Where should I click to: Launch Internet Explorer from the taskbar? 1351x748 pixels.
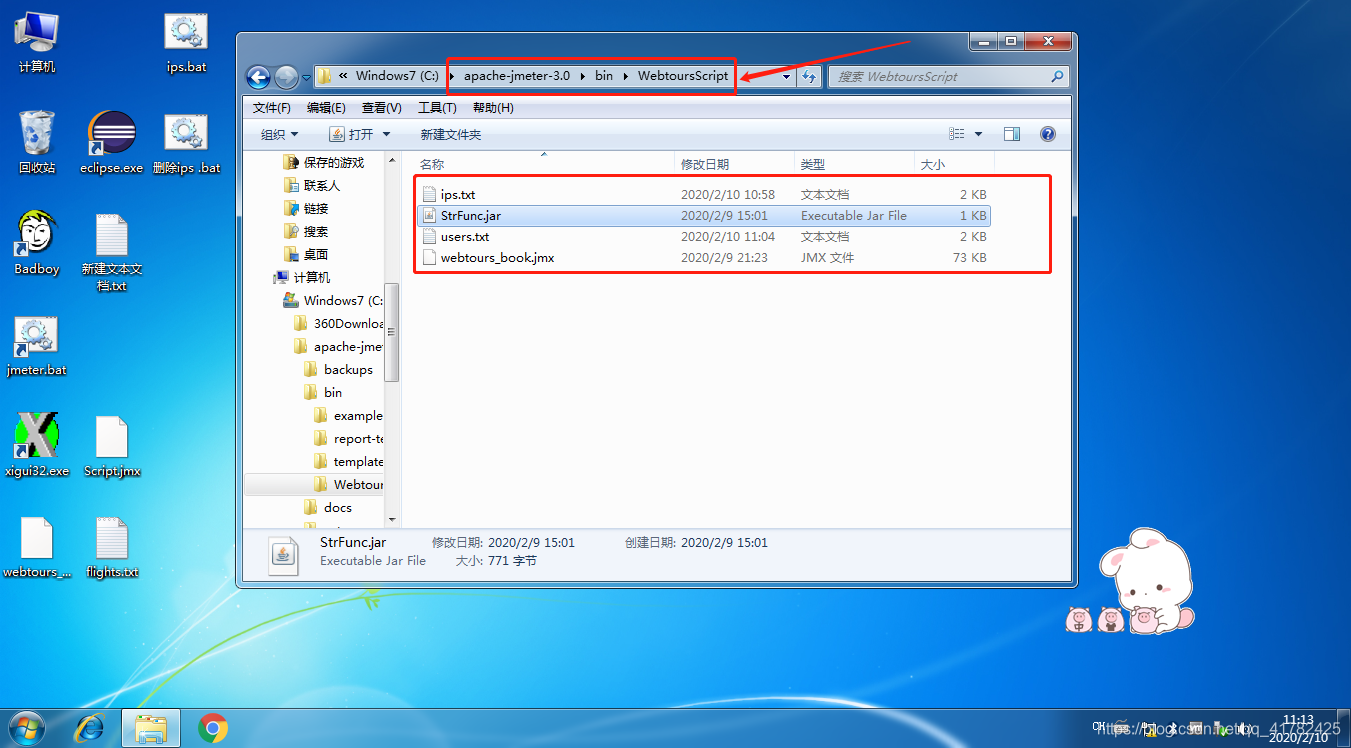(89, 728)
